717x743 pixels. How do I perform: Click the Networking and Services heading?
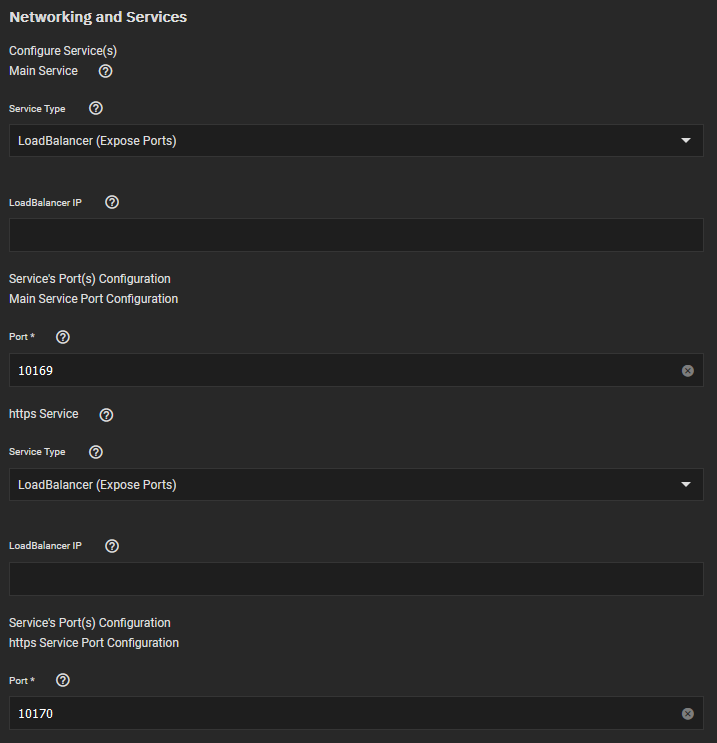98,17
